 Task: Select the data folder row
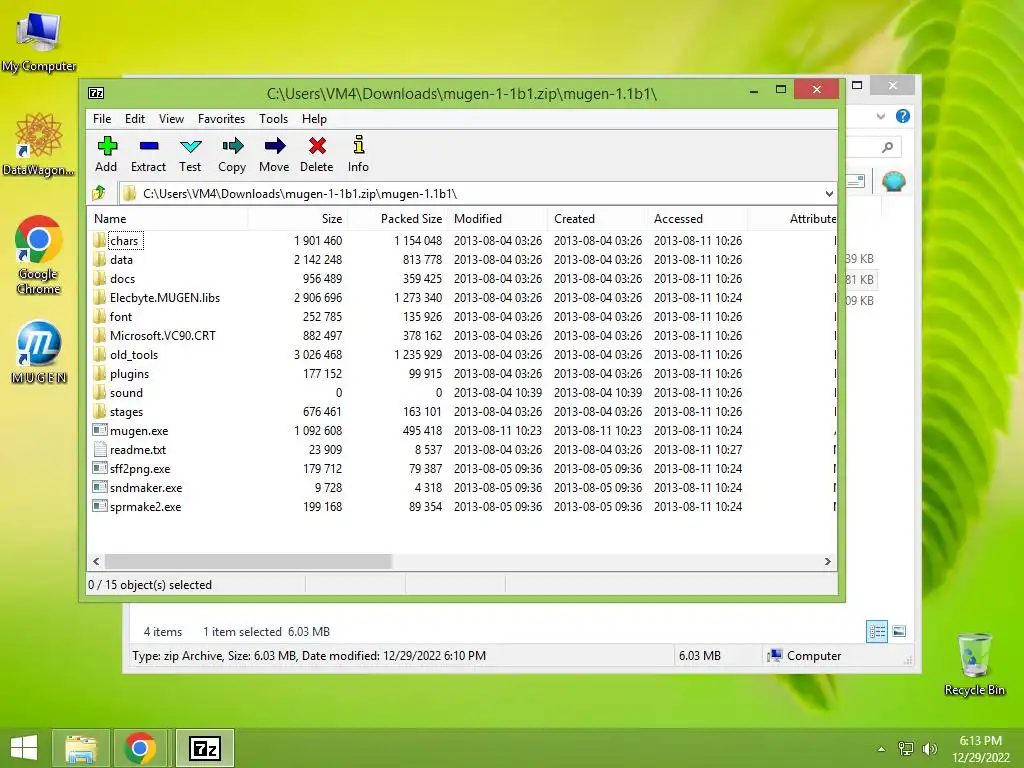(x=462, y=259)
